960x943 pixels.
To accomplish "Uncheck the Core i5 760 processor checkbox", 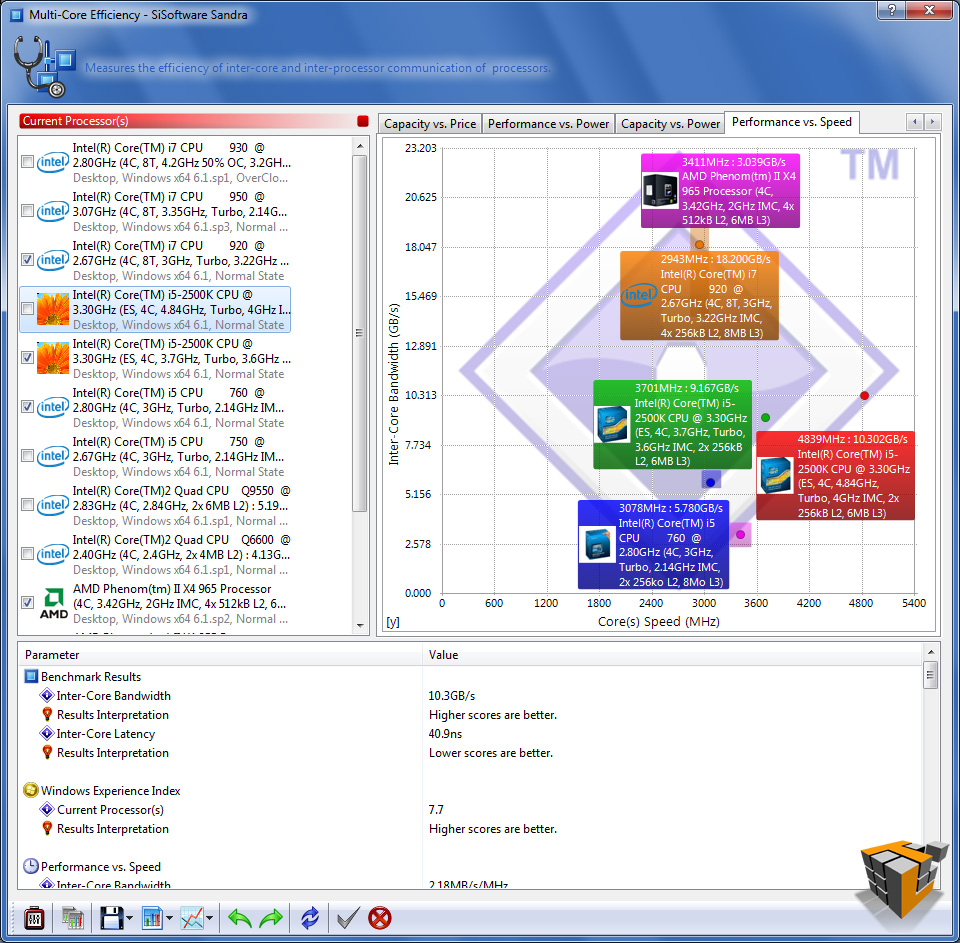I will point(27,407).
